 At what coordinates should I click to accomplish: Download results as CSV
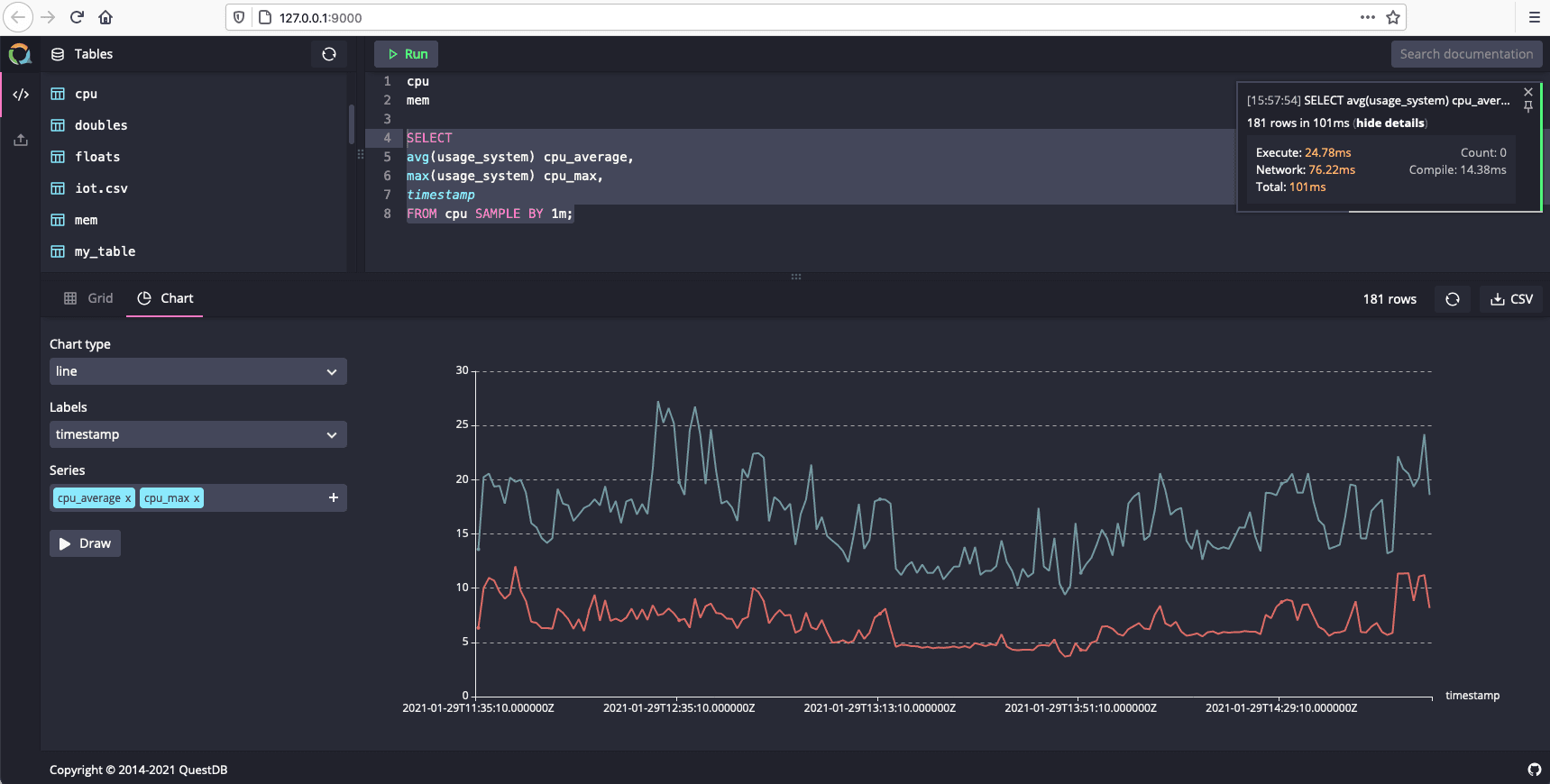1512,299
